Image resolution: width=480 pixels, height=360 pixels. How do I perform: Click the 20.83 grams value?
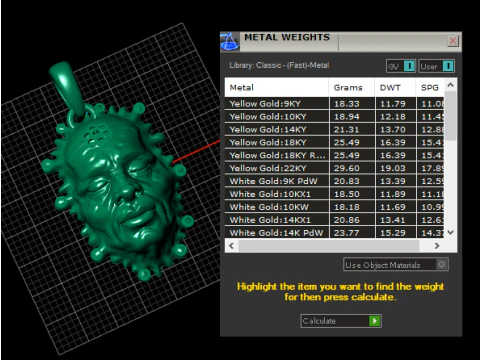pyautogui.click(x=347, y=181)
